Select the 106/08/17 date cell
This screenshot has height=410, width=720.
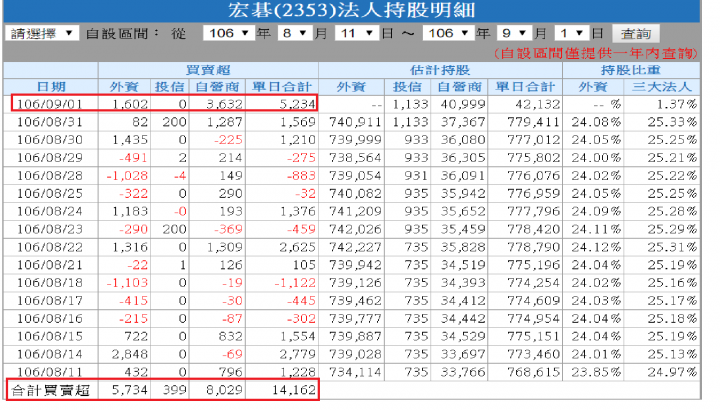pos(50,301)
